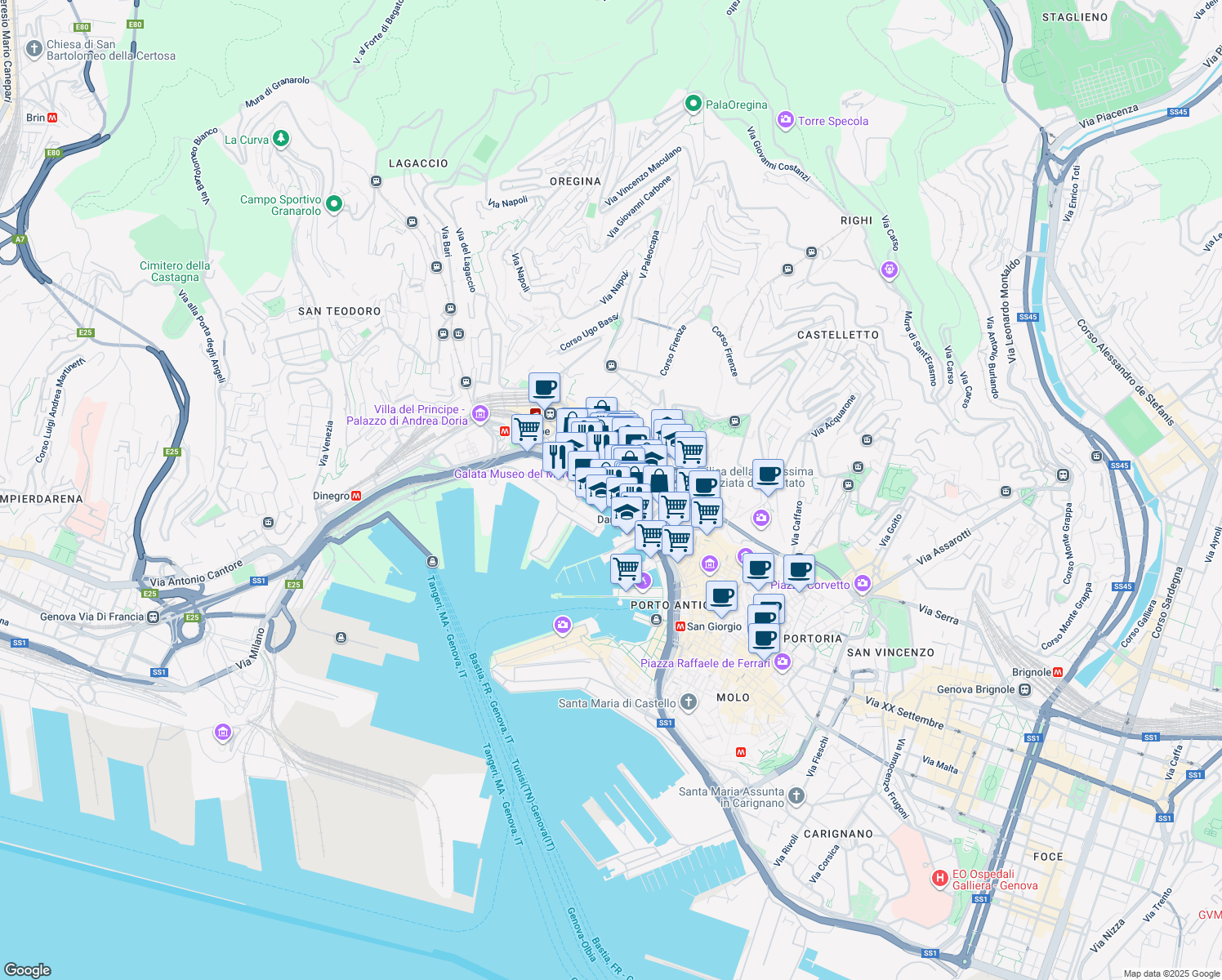
Task: Click the Chiesa di San Bartolomeo church icon
Action: tap(34, 49)
